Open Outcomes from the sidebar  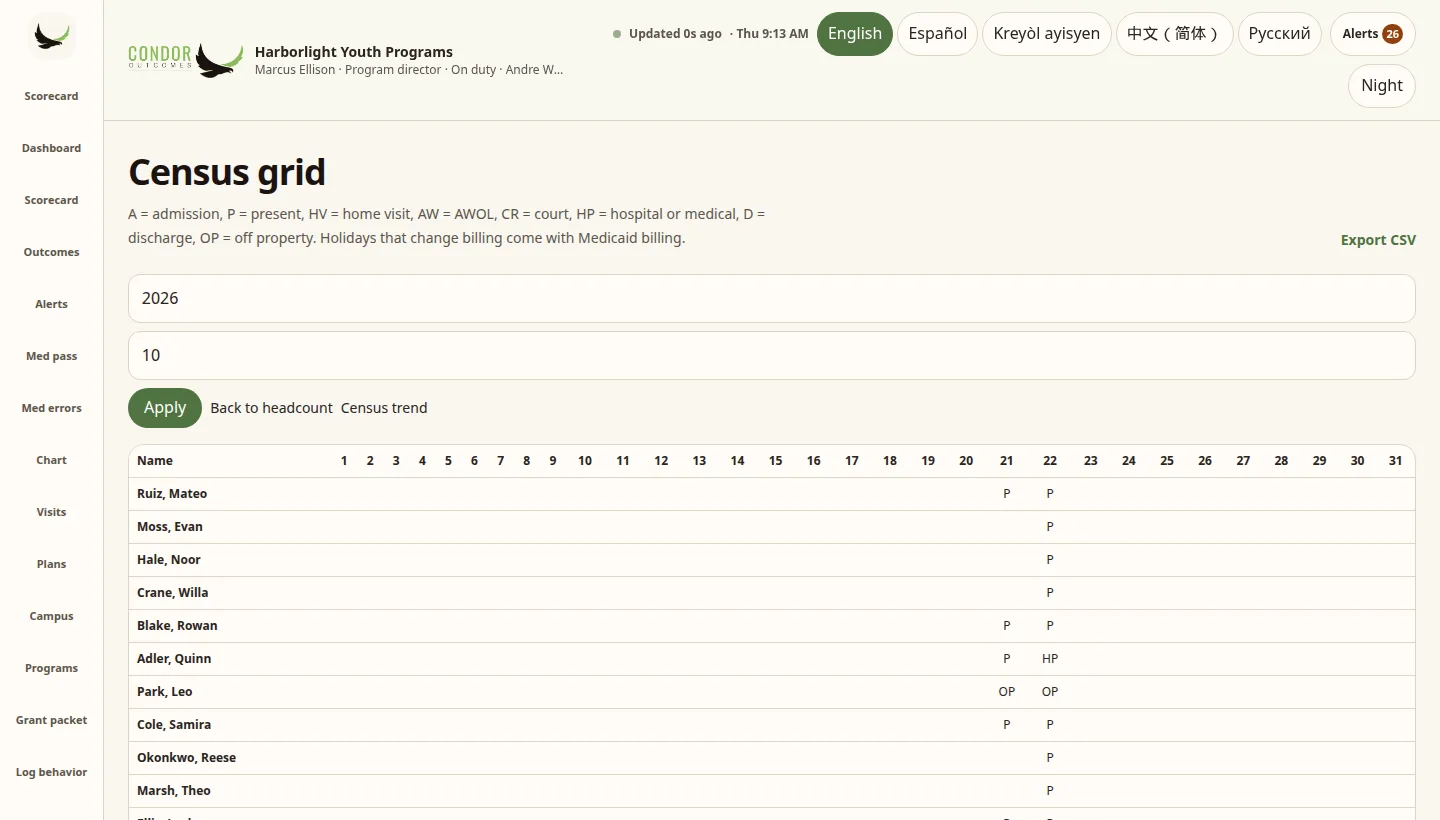pyautogui.click(x=52, y=252)
